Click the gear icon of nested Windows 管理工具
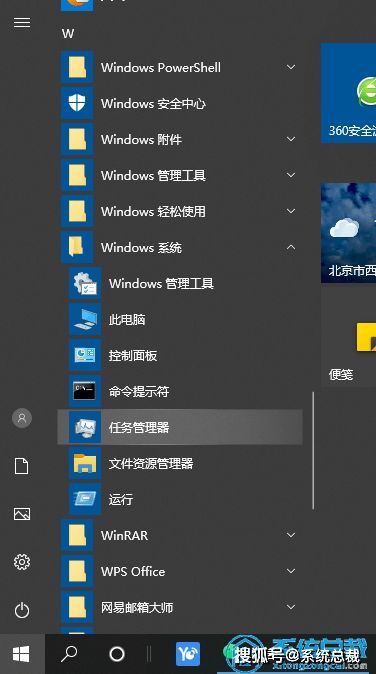This screenshot has width=376, height=674. [85, 283]
